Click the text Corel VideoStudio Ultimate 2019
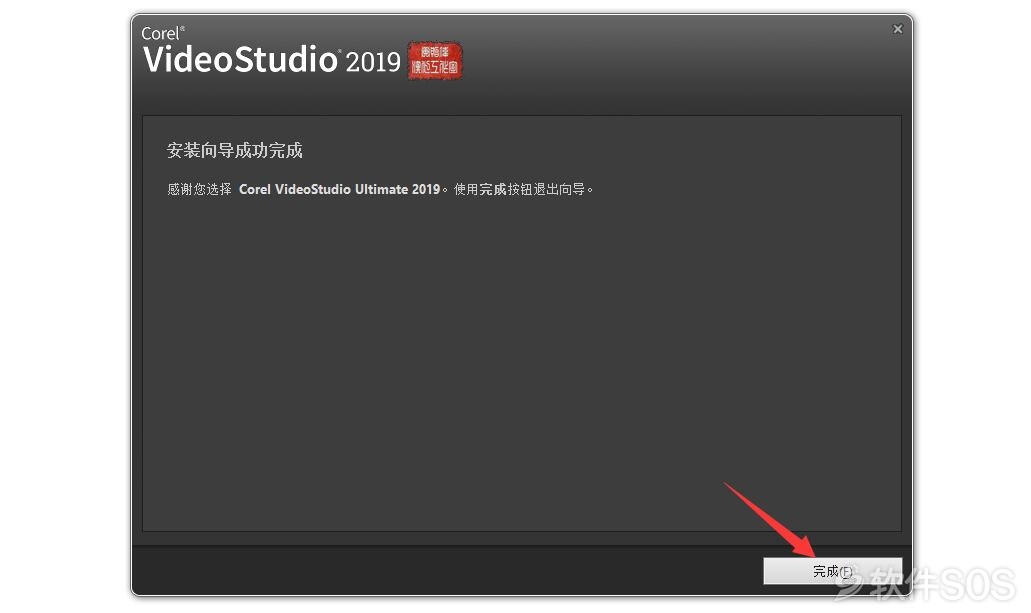The width and height of the screenshot is (1031, 613). tap(339, 189)
